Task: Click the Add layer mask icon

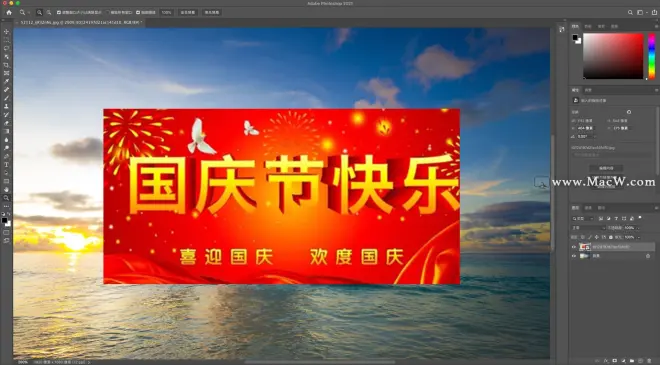Action: [615, 361]
